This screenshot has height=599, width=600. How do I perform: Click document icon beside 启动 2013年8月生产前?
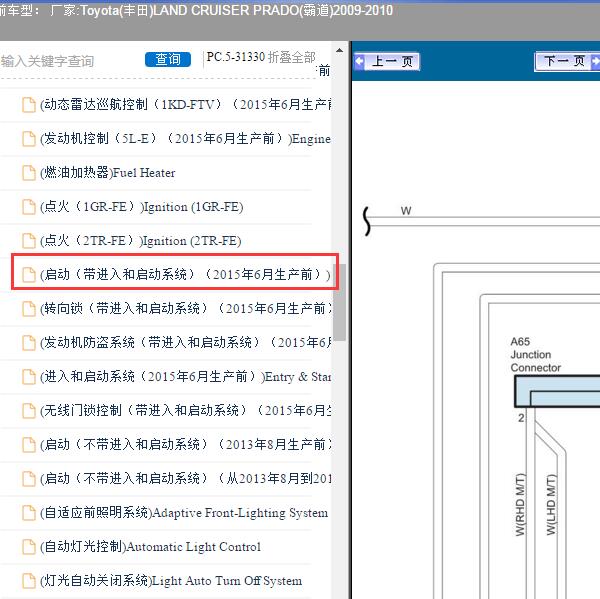28,445
